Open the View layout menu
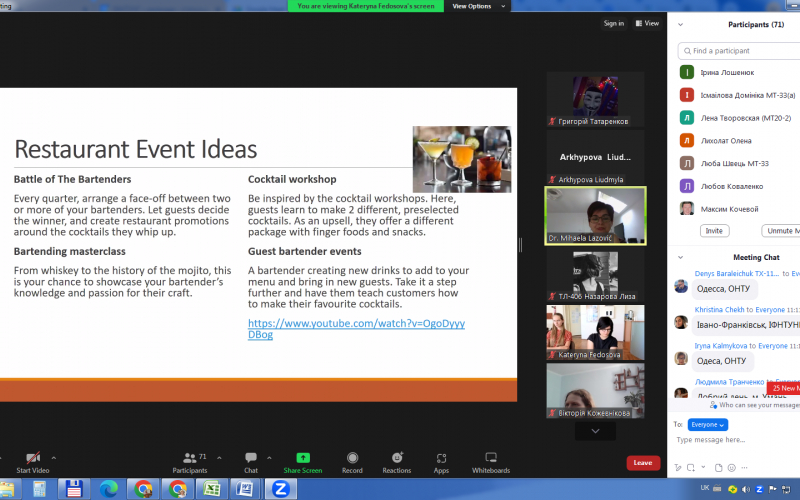The width and height of the screenshot is (800, 500). tap(647, 23)
